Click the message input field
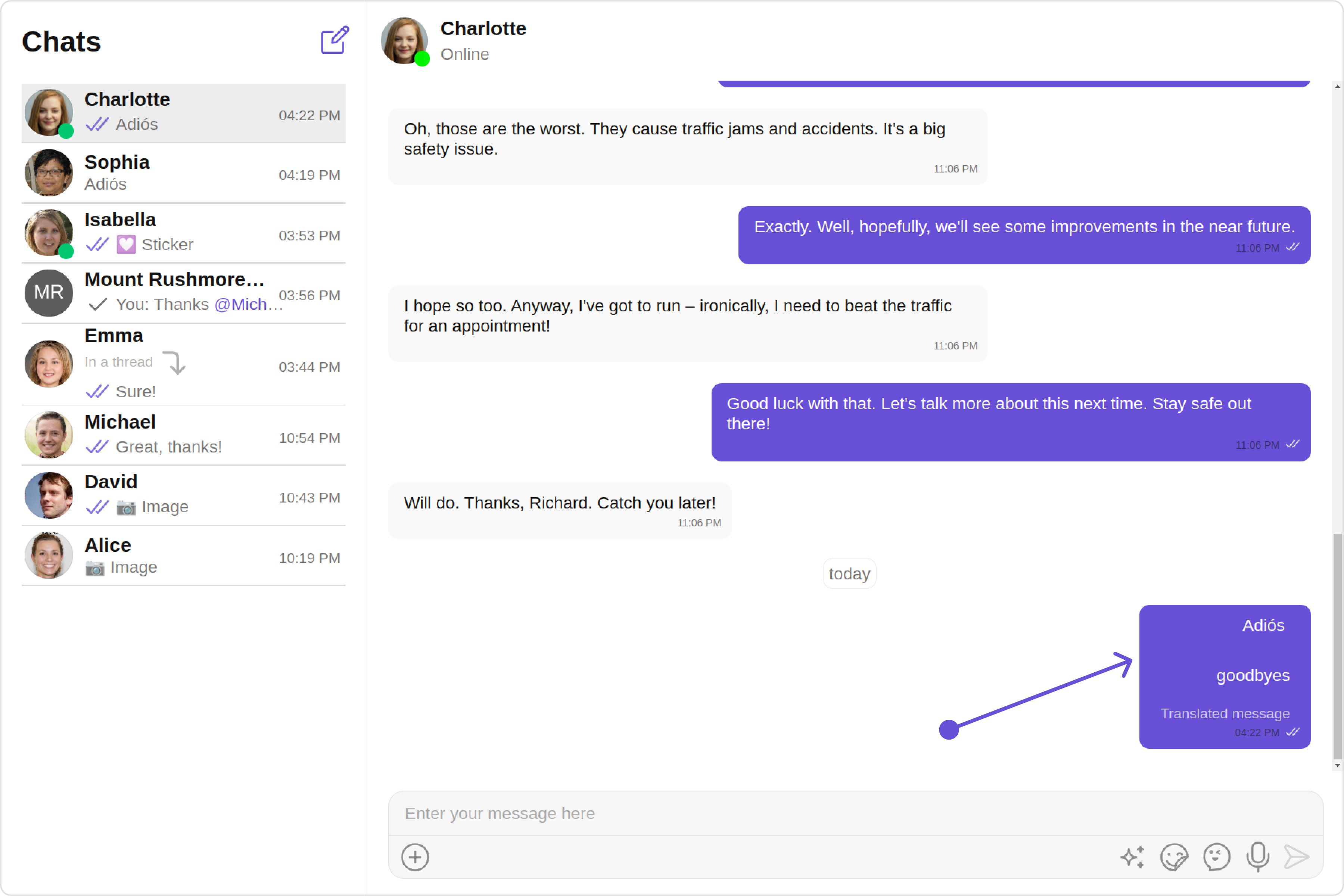 (855, 813)
